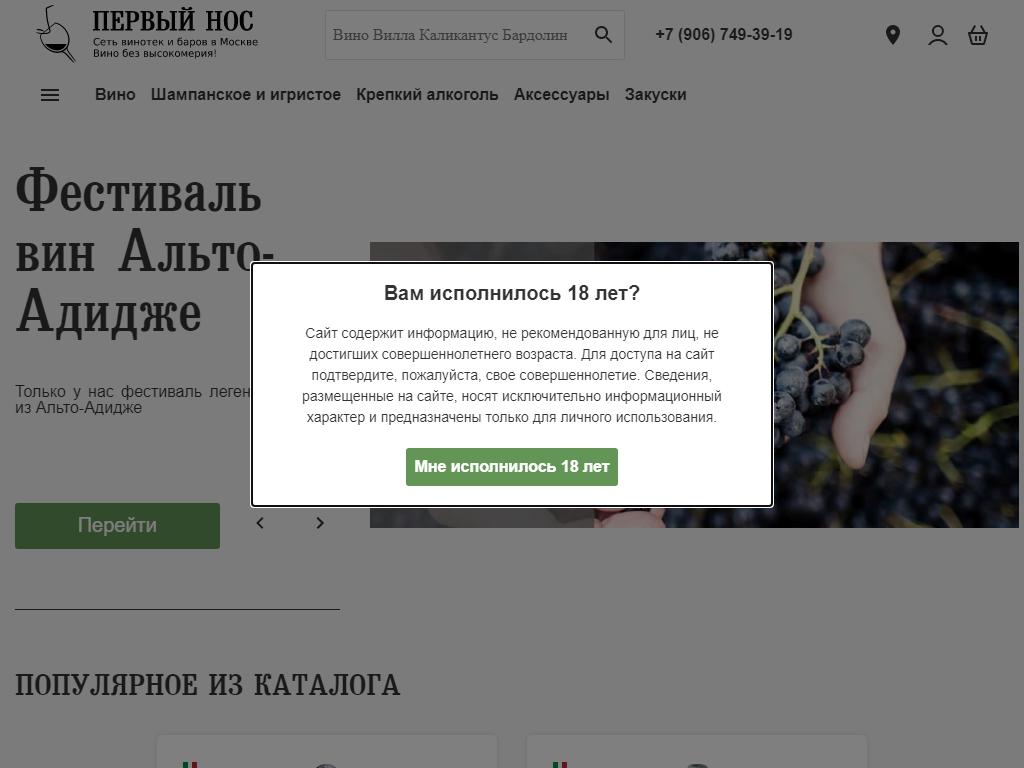The image size is (1024, 768).
Task: Click the Первый Нос wine glass logo
Action: tap(56, 34)
